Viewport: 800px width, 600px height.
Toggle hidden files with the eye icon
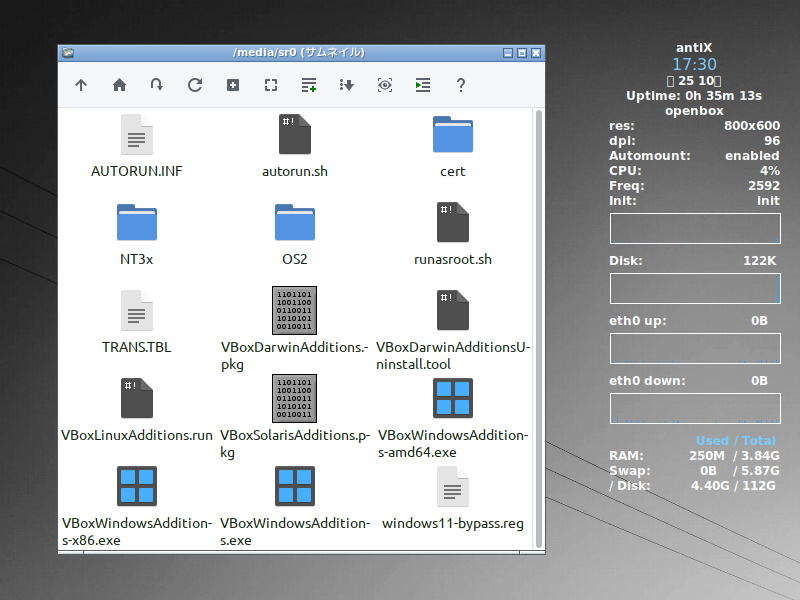385,85
